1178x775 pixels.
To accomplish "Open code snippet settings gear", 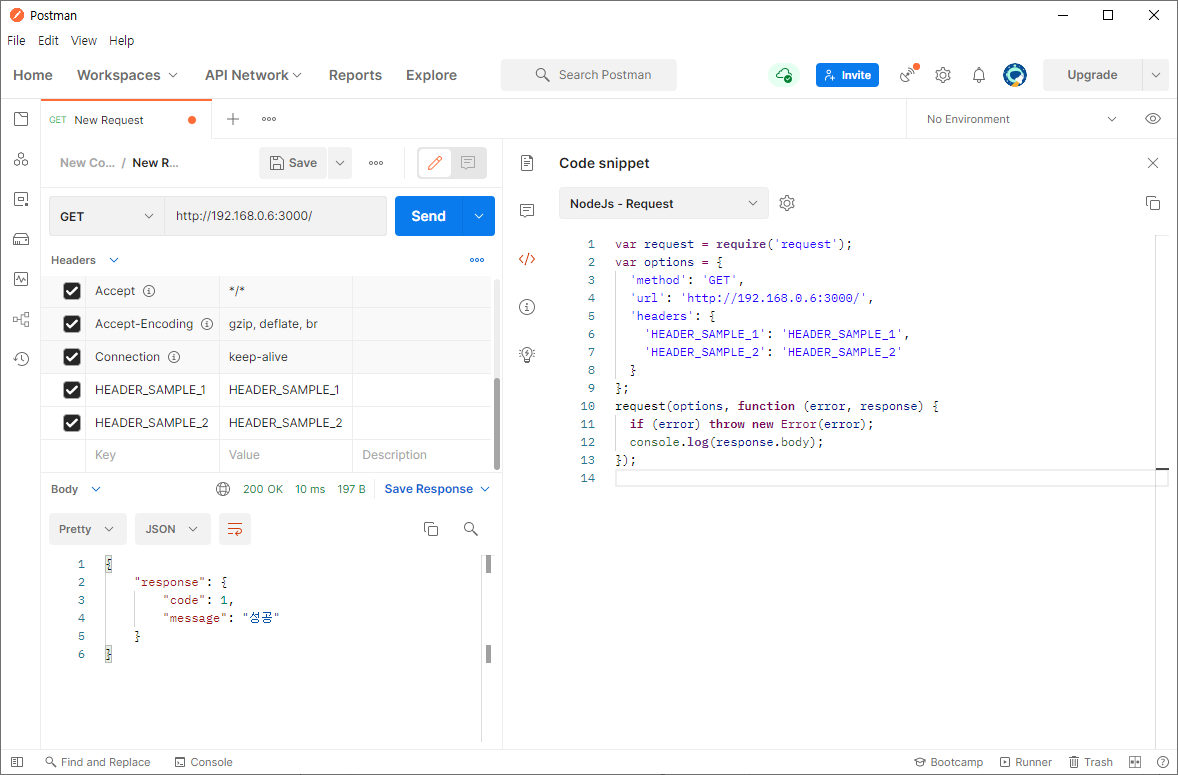I will coord(787,203).
